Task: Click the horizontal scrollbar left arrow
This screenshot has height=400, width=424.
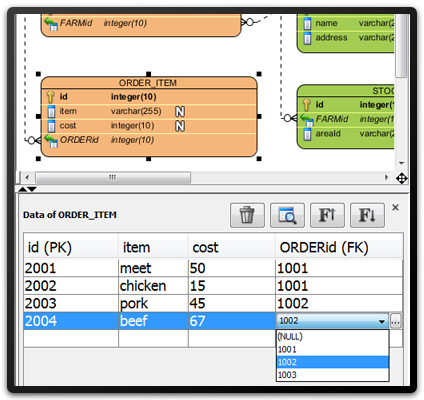Action: [x=27, y=177]
